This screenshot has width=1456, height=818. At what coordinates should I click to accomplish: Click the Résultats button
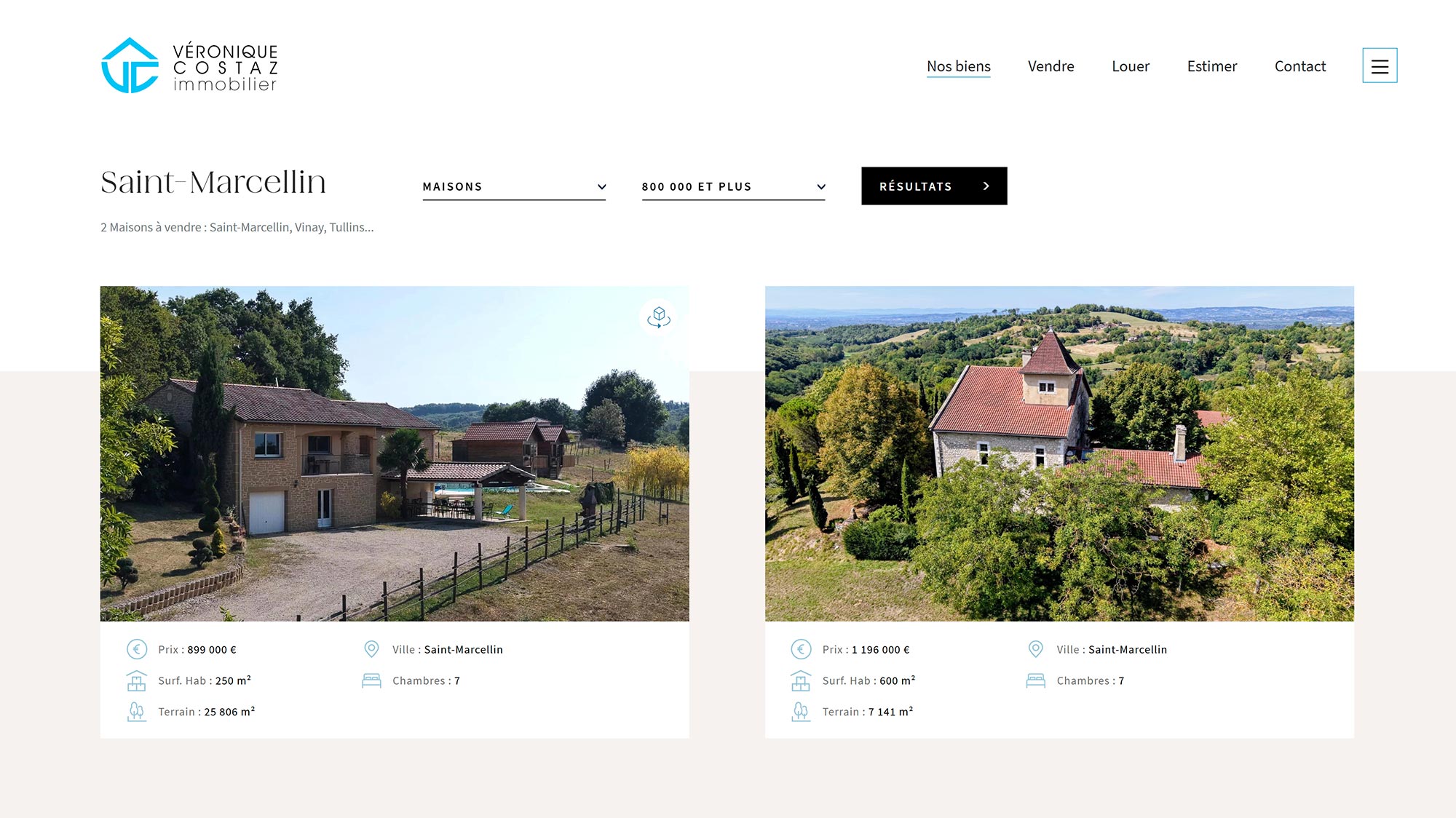934,186
